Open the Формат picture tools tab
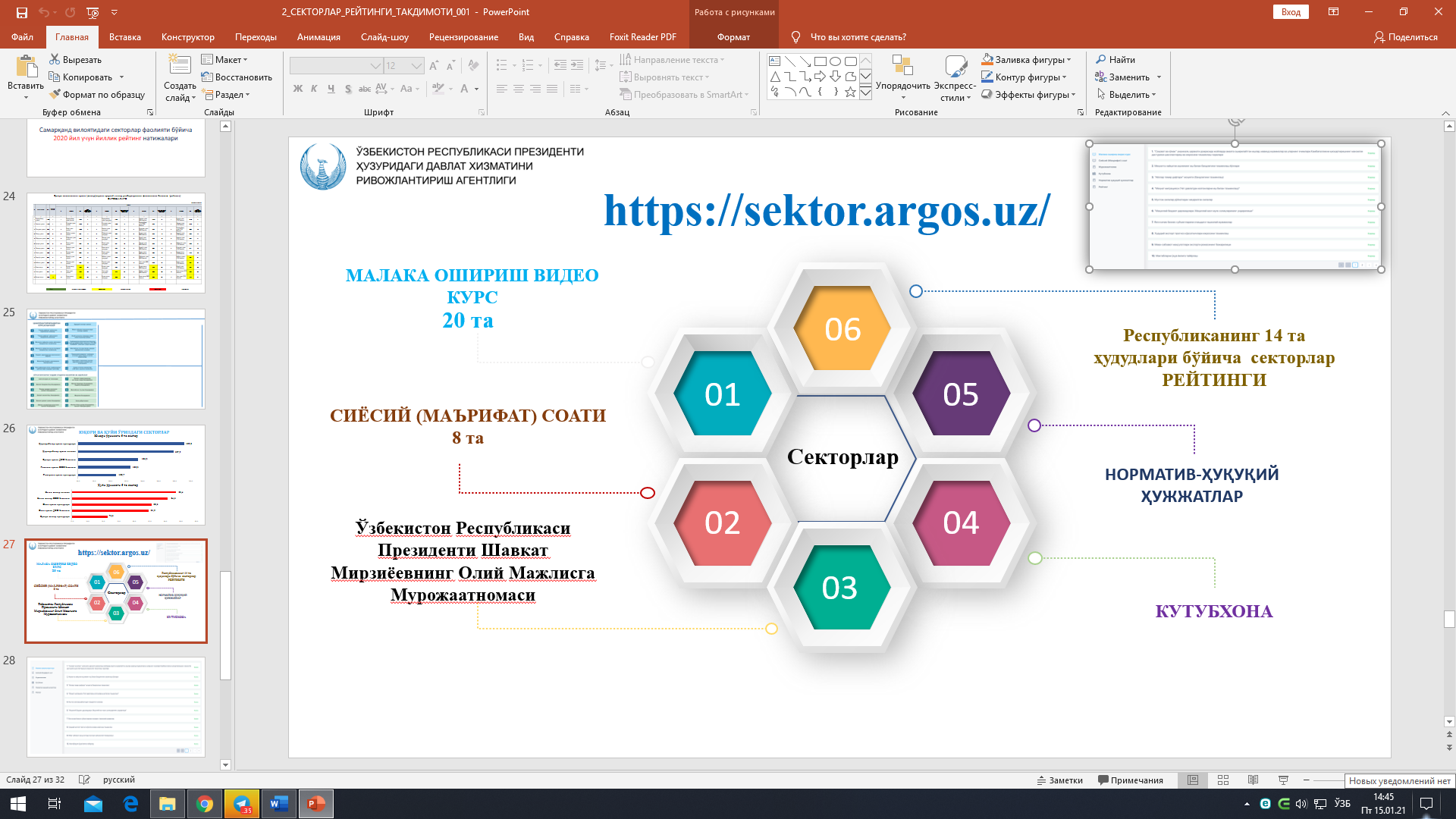The image size is (1456, 819). (733, 36)
